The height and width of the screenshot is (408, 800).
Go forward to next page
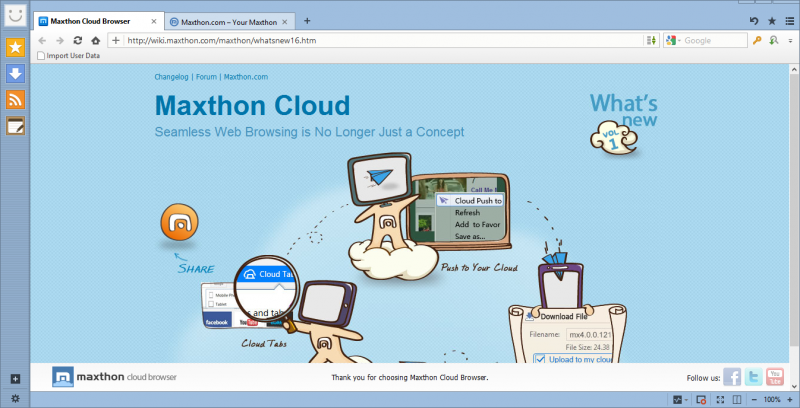click(x=60, y=40)
